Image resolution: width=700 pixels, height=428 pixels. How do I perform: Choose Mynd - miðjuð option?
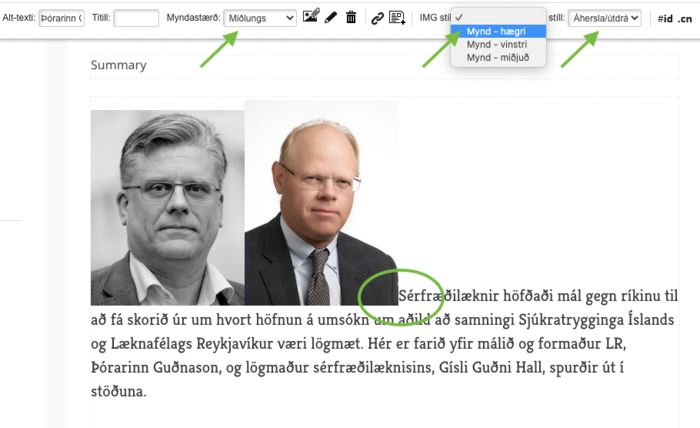tap(498, 58)
